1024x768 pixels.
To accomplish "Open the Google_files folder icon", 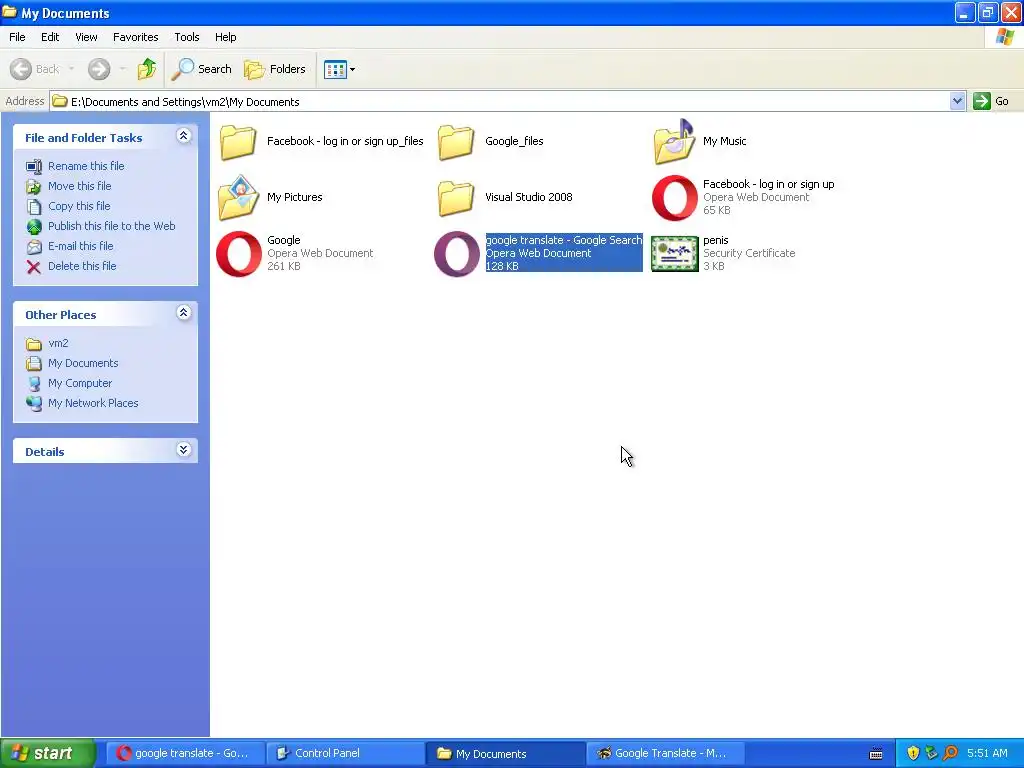I will coord(456,142).
